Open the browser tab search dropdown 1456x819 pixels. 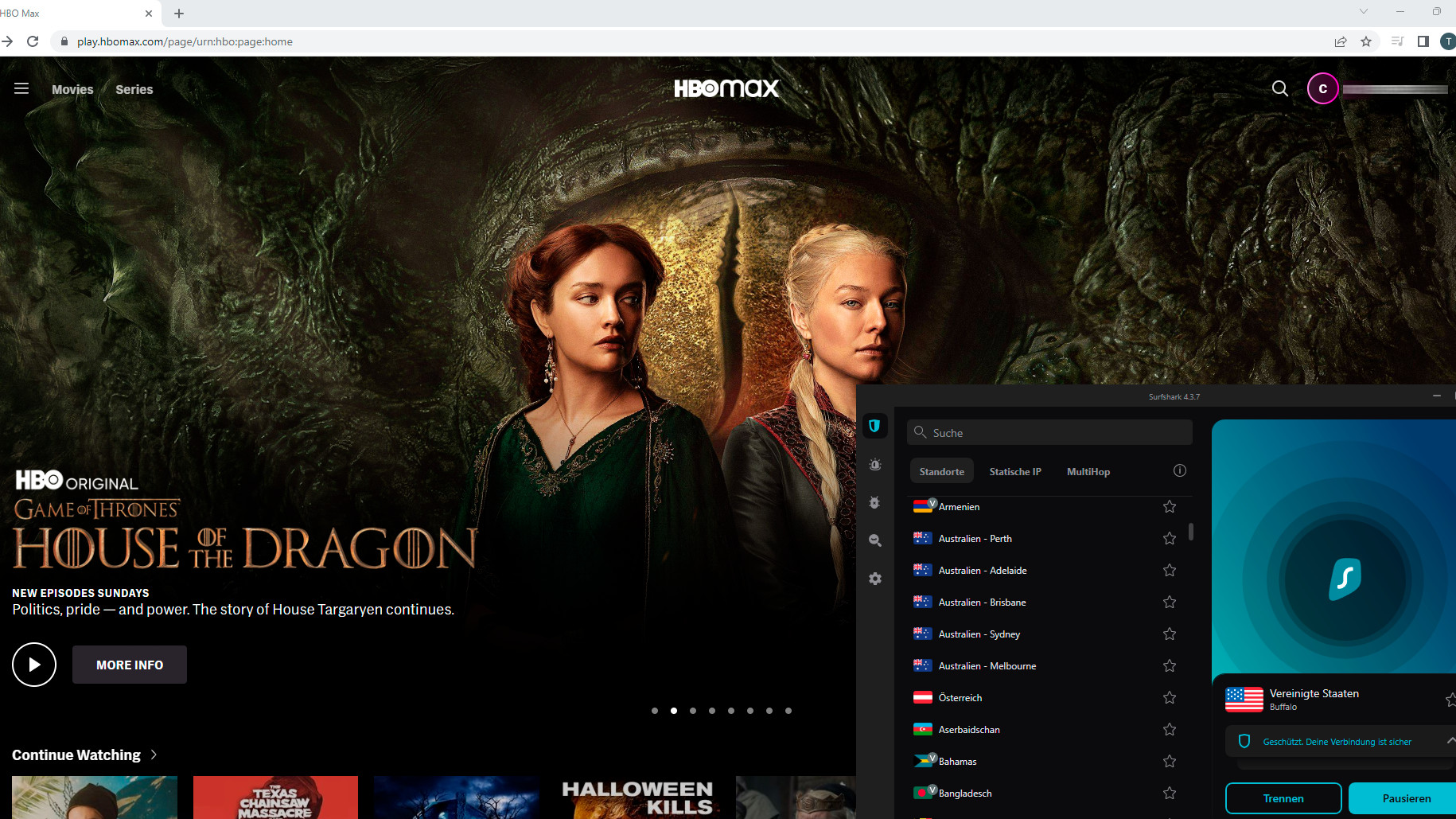click(1363, 12)
